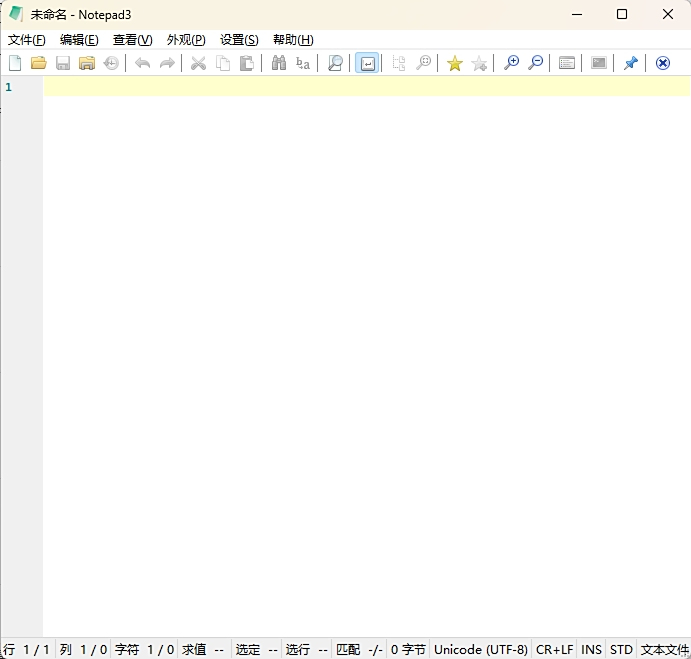Open the 查看(V) menu
The image size is (691, 659).
pos(133,40)
